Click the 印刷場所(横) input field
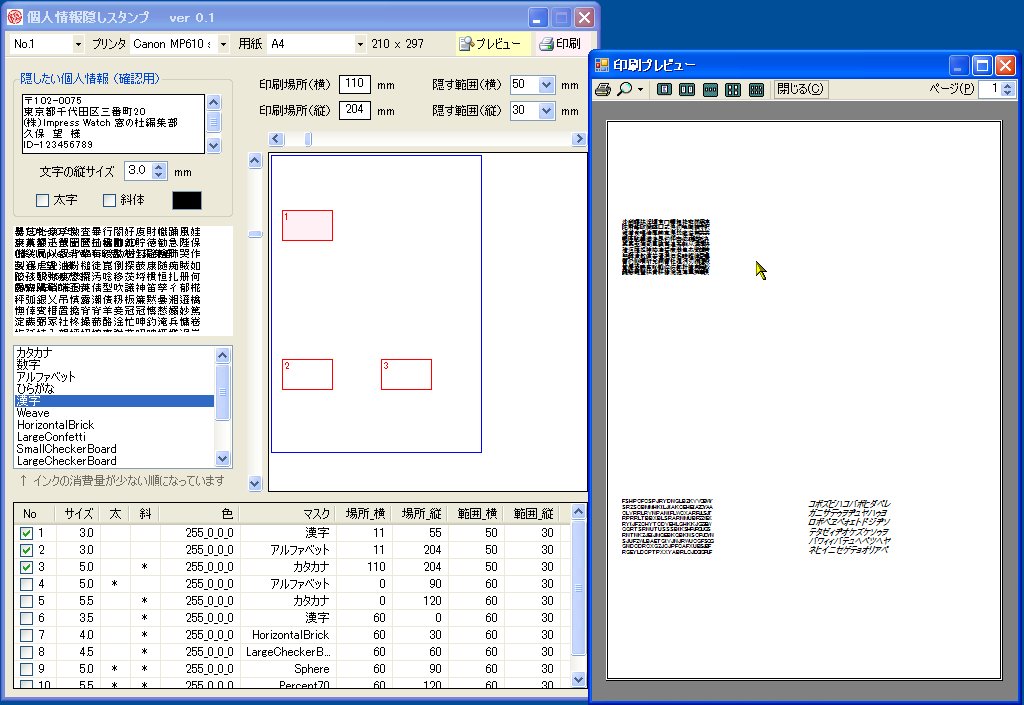This screenshot has width=1024, height=705. [355, 84]
